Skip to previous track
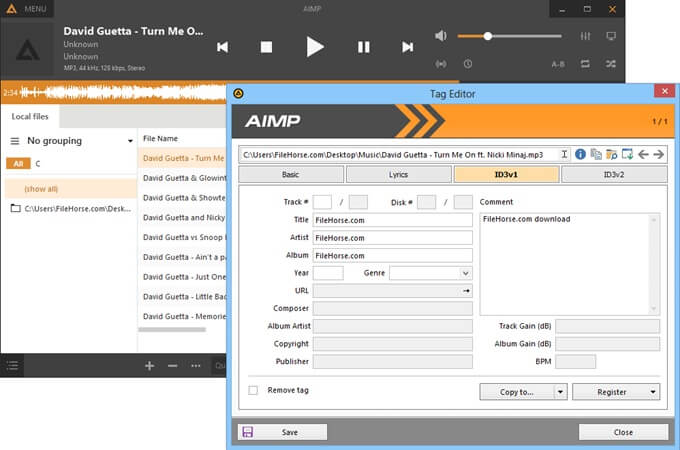680x450 pixels. 222,47
